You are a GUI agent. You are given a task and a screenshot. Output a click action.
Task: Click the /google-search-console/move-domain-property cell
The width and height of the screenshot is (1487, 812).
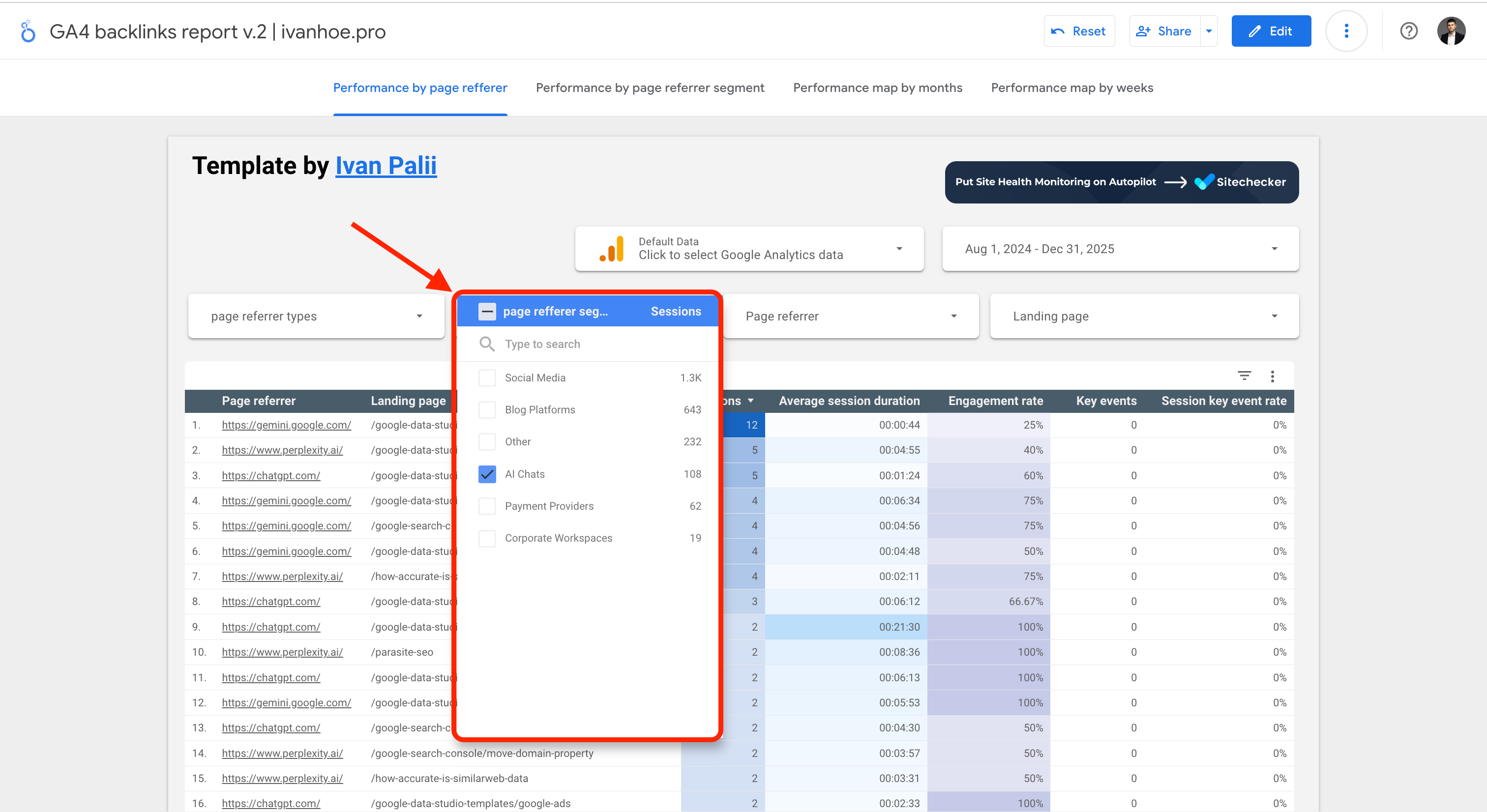click(x=482, y=753)
